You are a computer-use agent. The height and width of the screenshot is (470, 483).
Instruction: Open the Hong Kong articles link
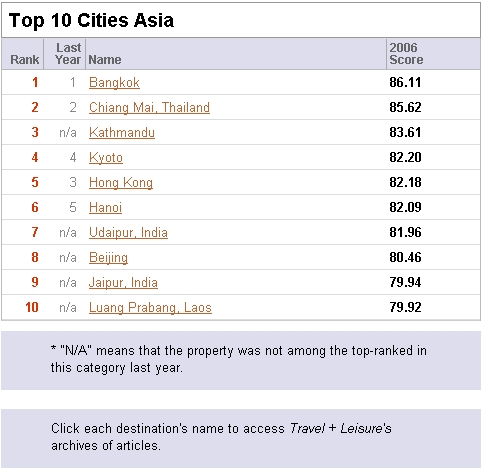coord(121,183)
